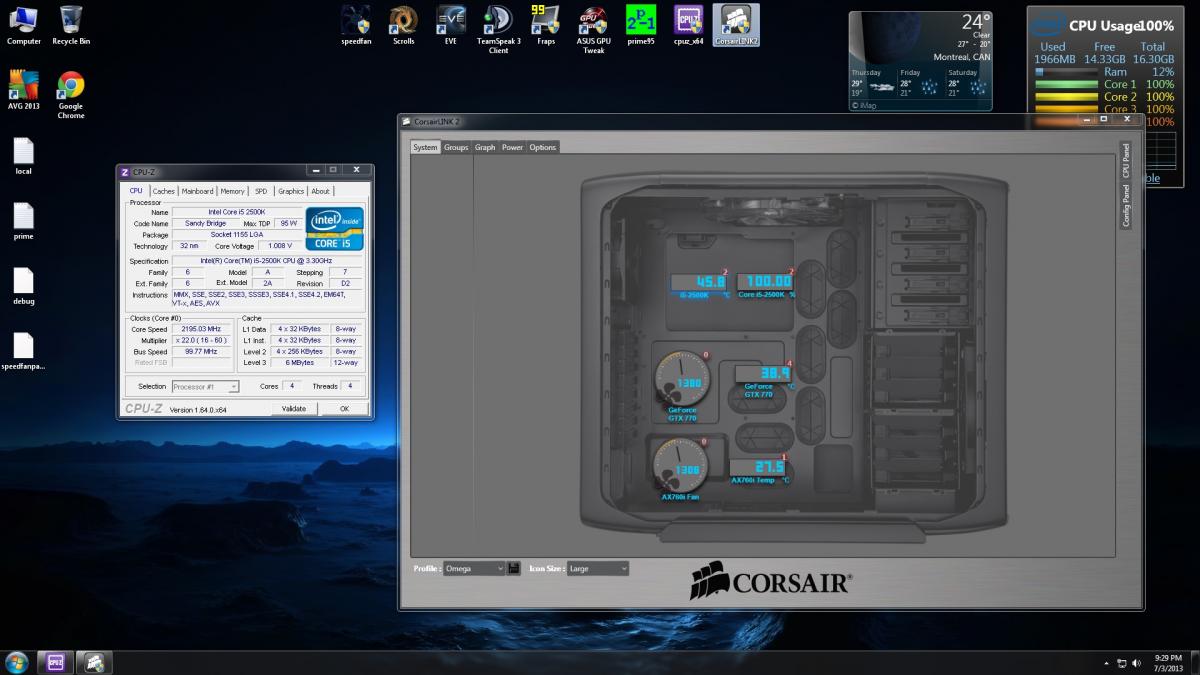Select the local file on desktop
Viewport: 1200px width, 675px height.
point(24,157)
